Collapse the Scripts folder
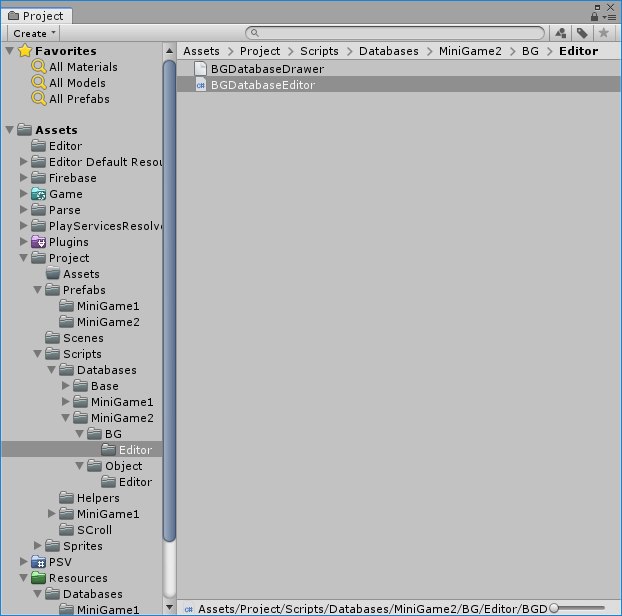 point(38,353)
